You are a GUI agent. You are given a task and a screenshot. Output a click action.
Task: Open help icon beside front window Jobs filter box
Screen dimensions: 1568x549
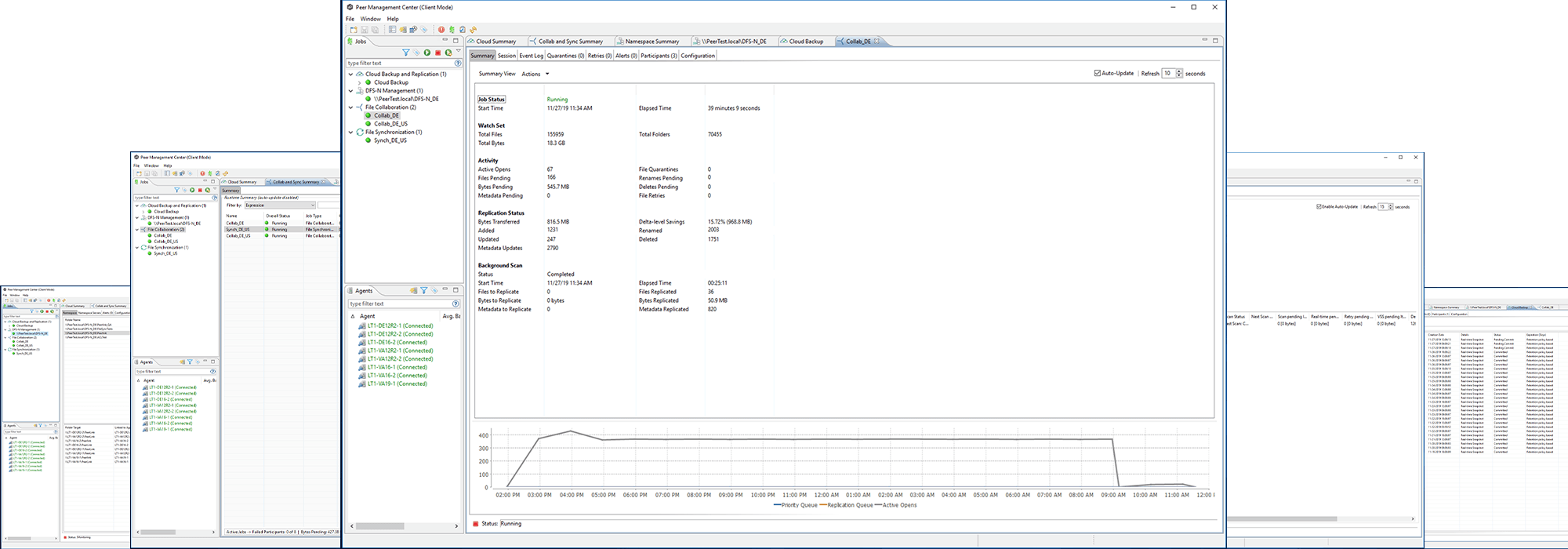(458, 63)
